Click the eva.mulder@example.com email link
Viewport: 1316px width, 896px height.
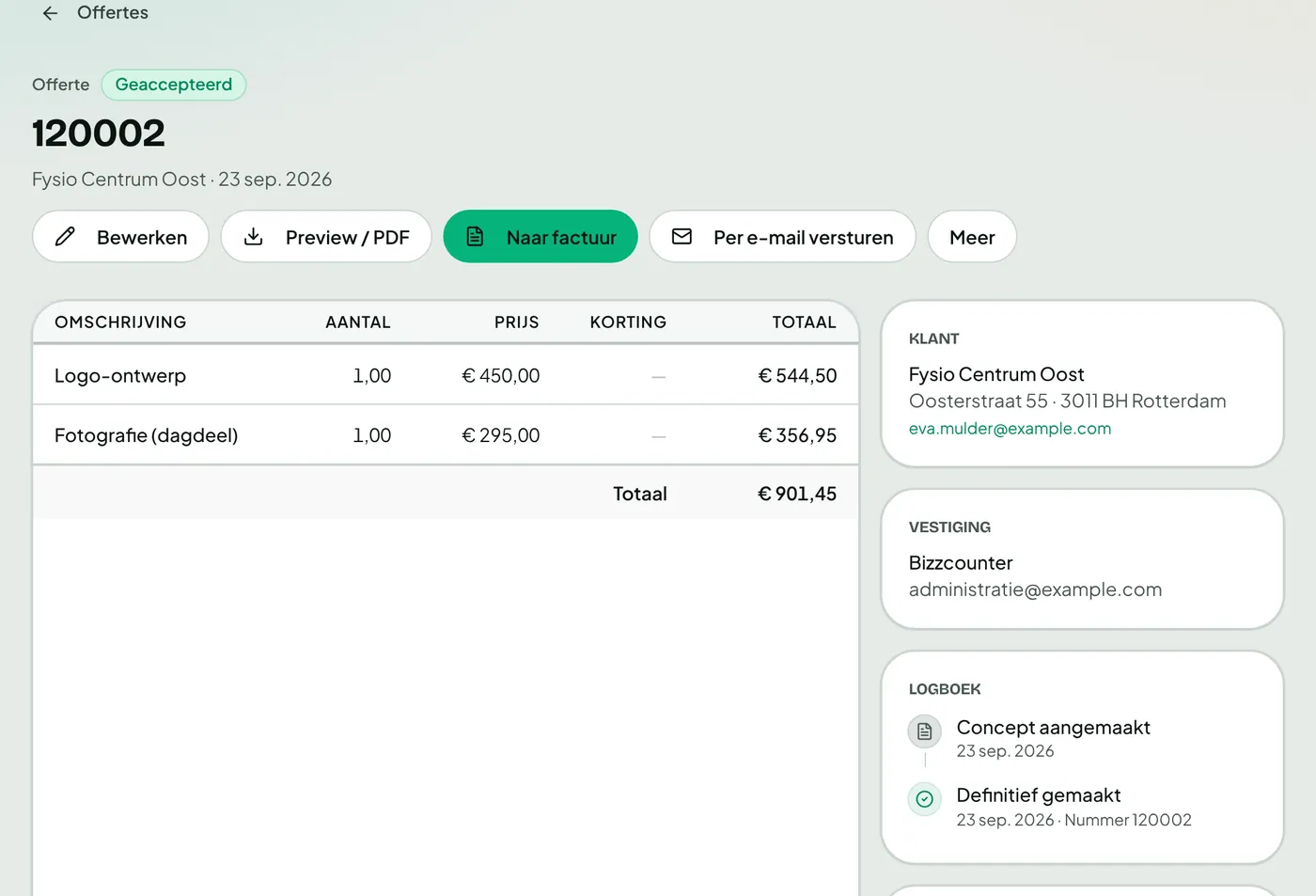point(1010,429)
